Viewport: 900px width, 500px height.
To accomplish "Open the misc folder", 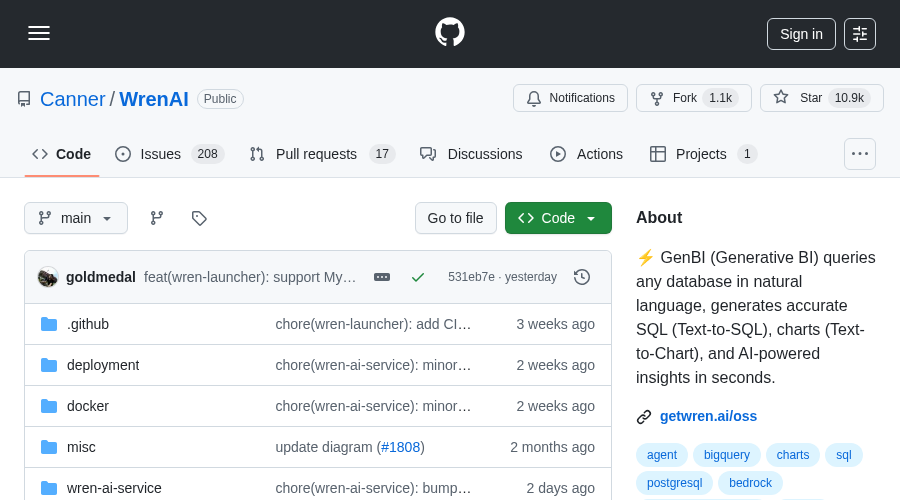I will tap(81, 447).
